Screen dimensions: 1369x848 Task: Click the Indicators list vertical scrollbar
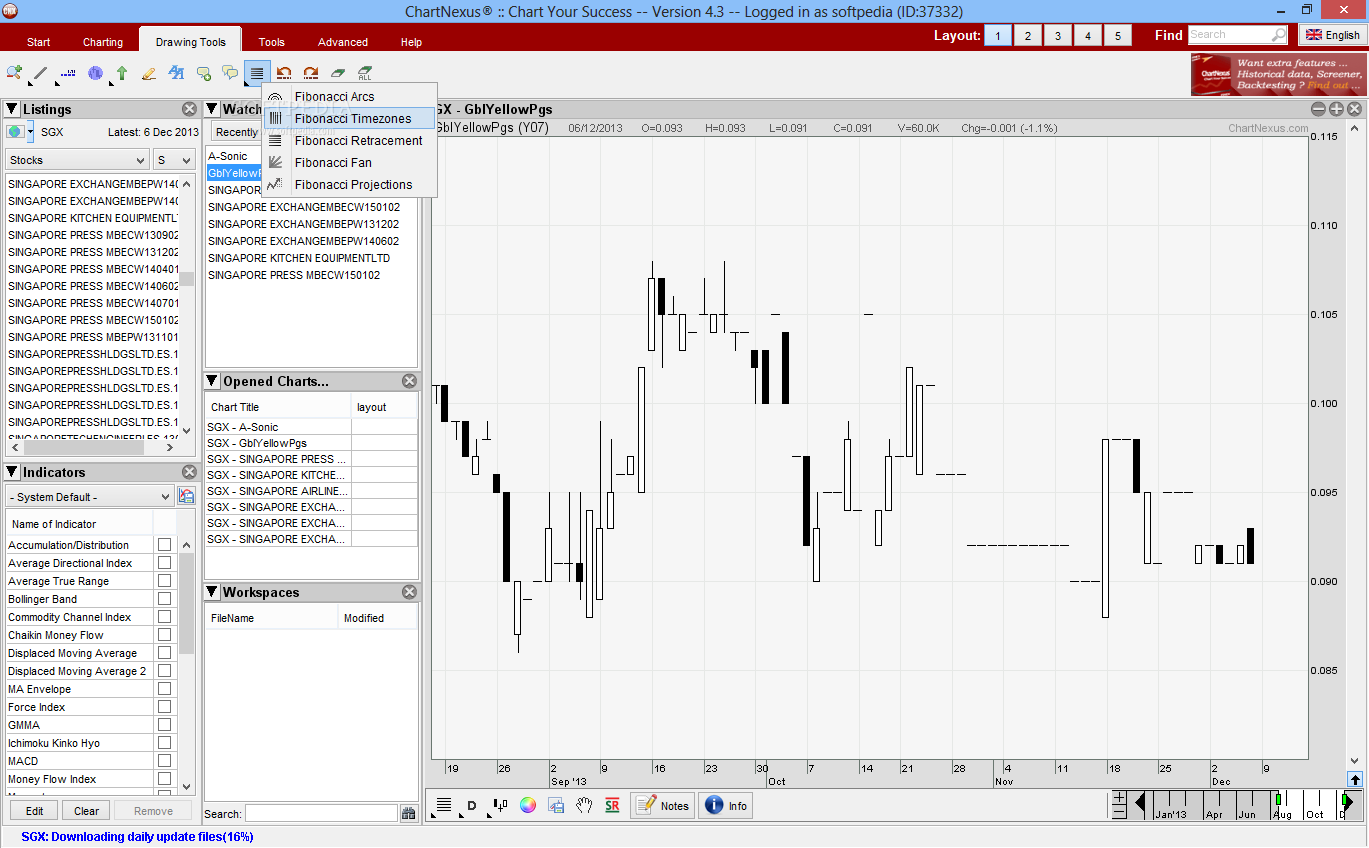[x=186, y=664]
